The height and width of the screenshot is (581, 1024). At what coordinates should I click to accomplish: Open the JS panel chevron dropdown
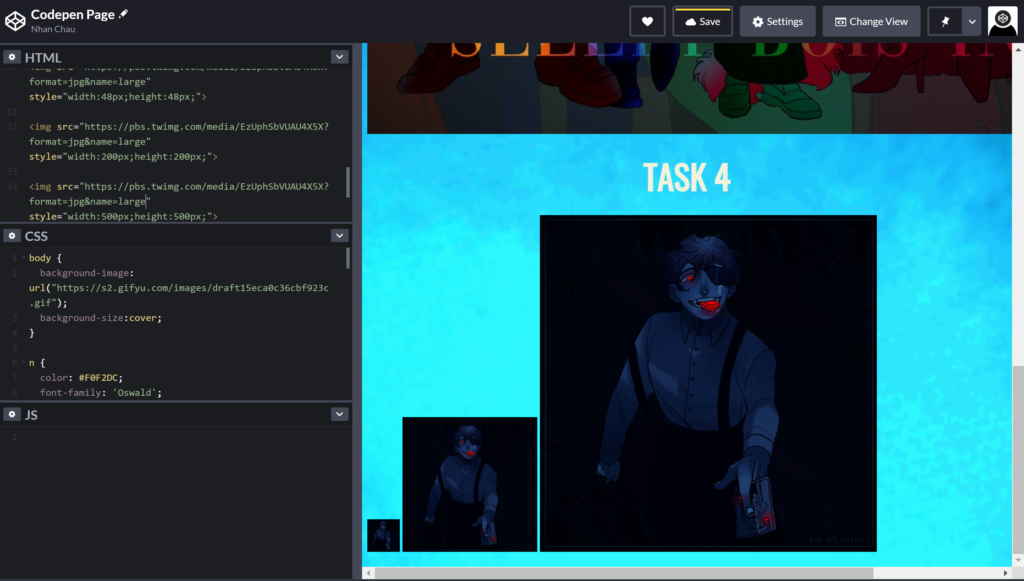tap(339, 414)
